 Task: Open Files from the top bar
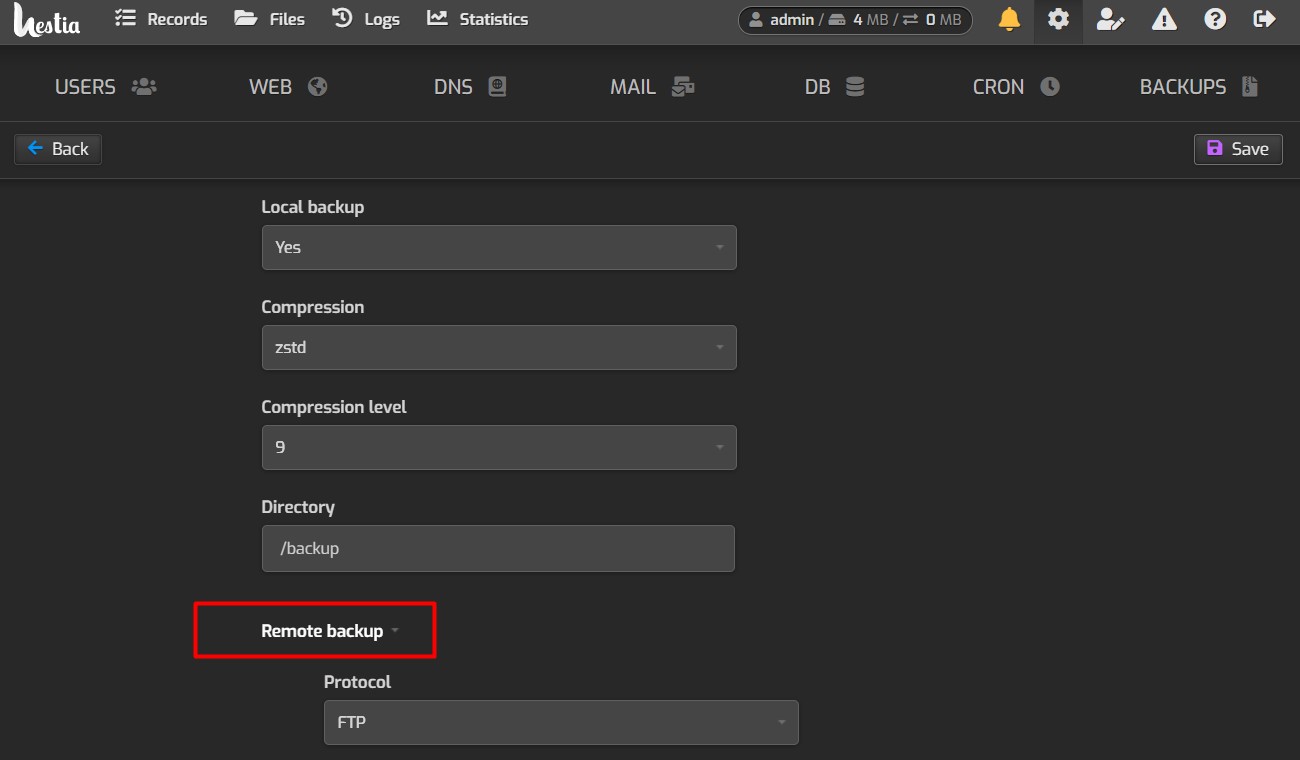[269, 19]
